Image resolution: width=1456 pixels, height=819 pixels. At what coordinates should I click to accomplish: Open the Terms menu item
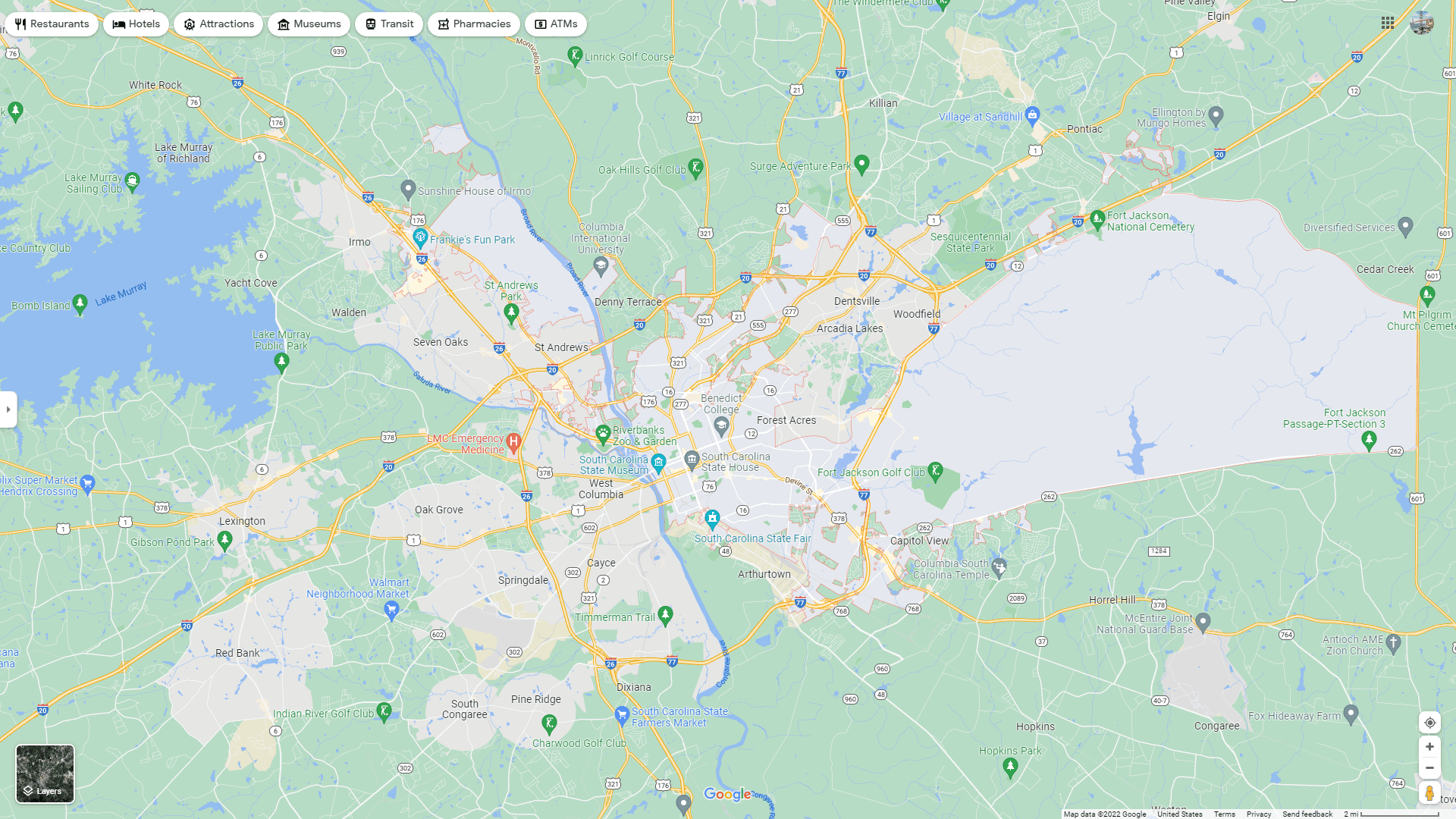[x=1224, y=813]
